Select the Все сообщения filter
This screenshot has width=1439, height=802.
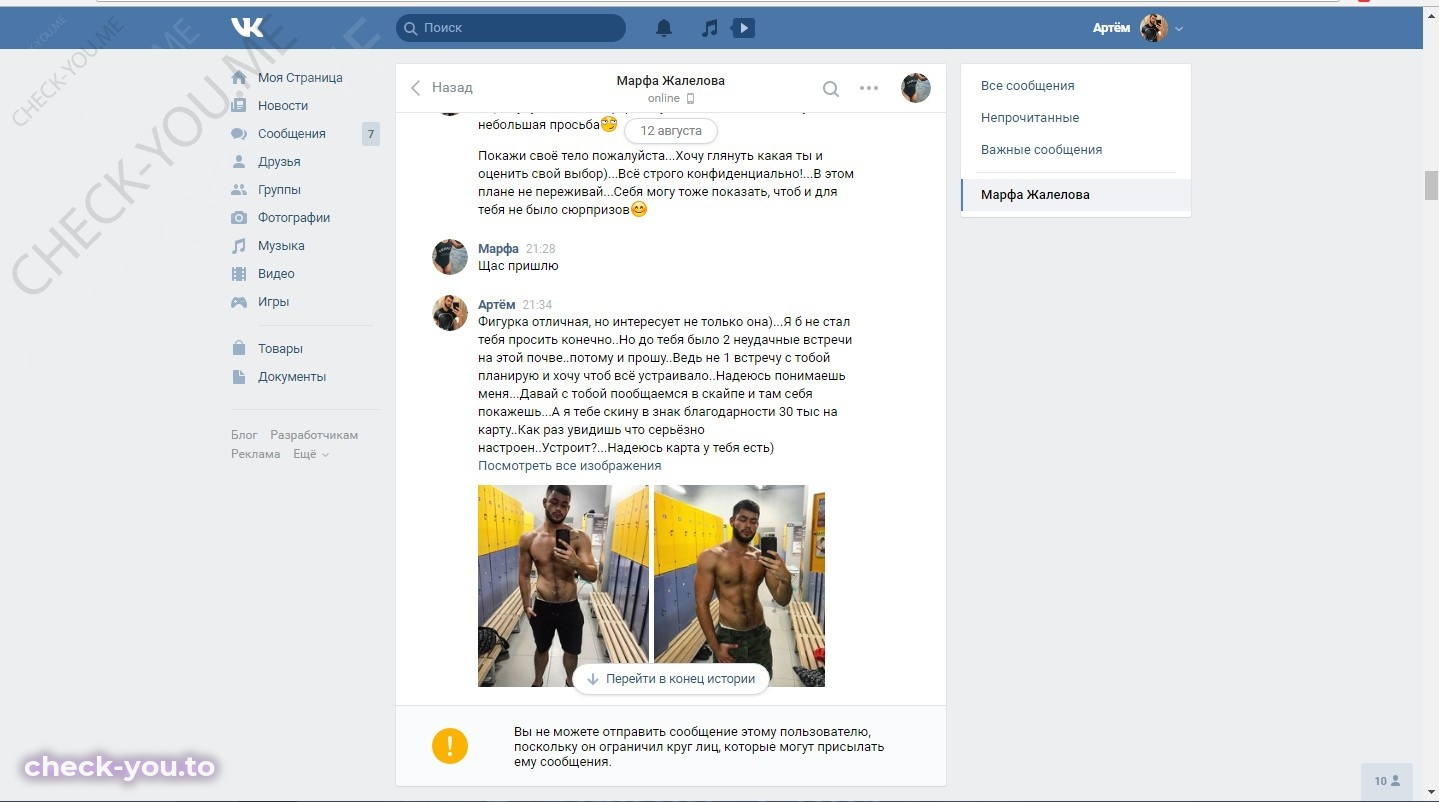[x=1028, y=86]
